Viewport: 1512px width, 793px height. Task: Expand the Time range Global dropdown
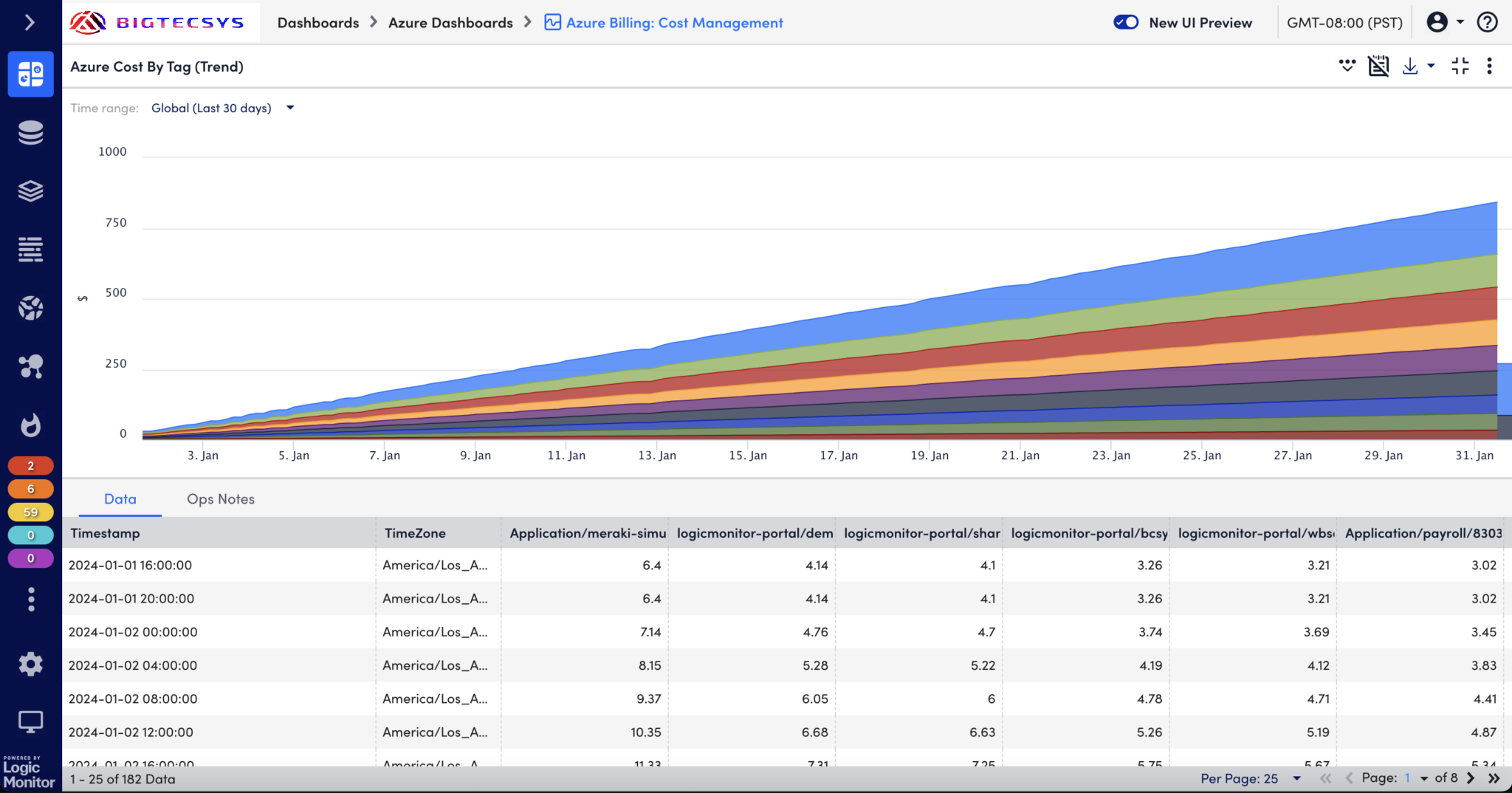coord(221,108)
